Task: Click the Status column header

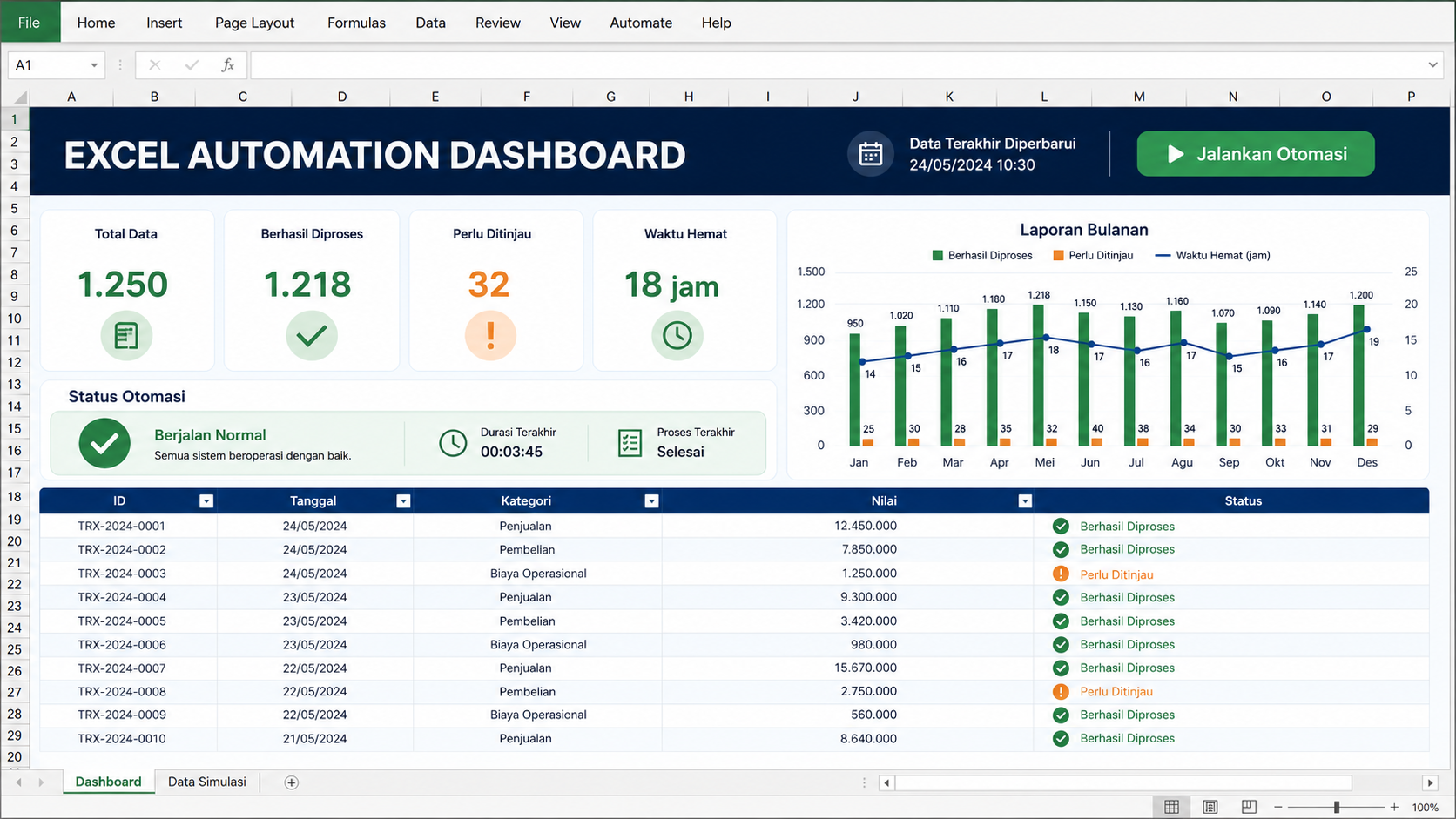Action: [1243, 501]
